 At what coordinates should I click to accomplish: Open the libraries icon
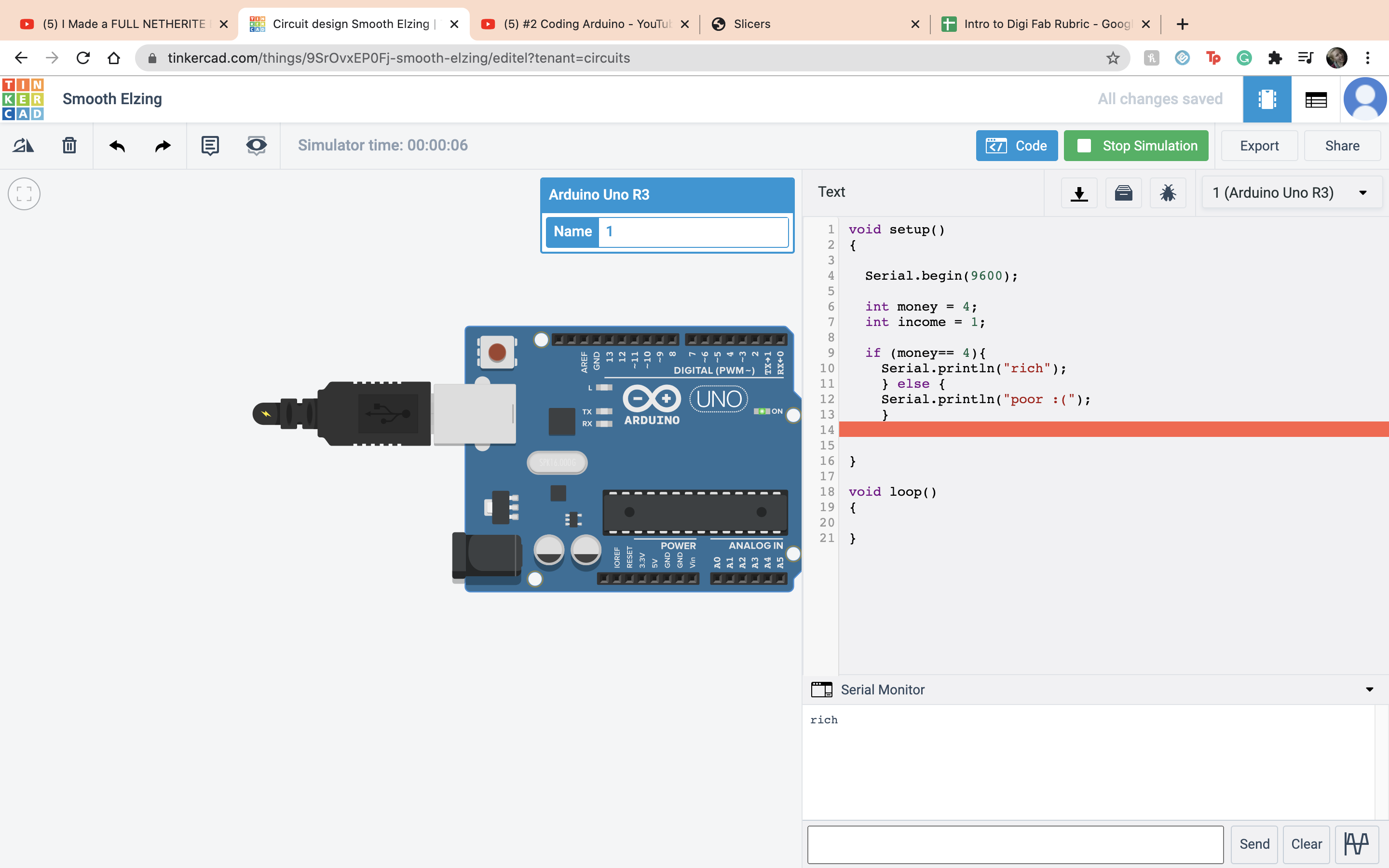coord(1123,193)
